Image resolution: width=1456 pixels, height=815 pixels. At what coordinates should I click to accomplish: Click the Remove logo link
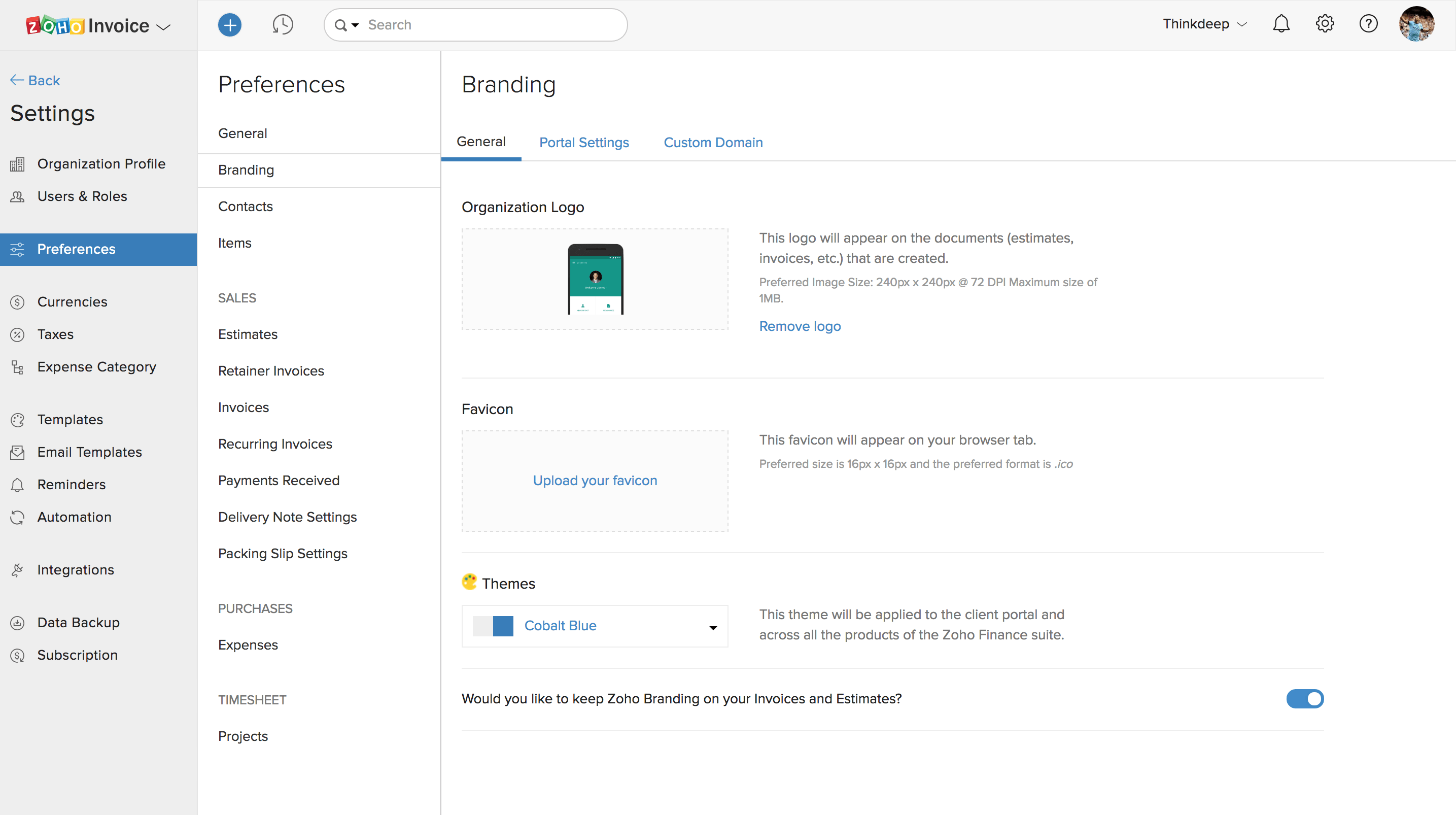[799, 326]
